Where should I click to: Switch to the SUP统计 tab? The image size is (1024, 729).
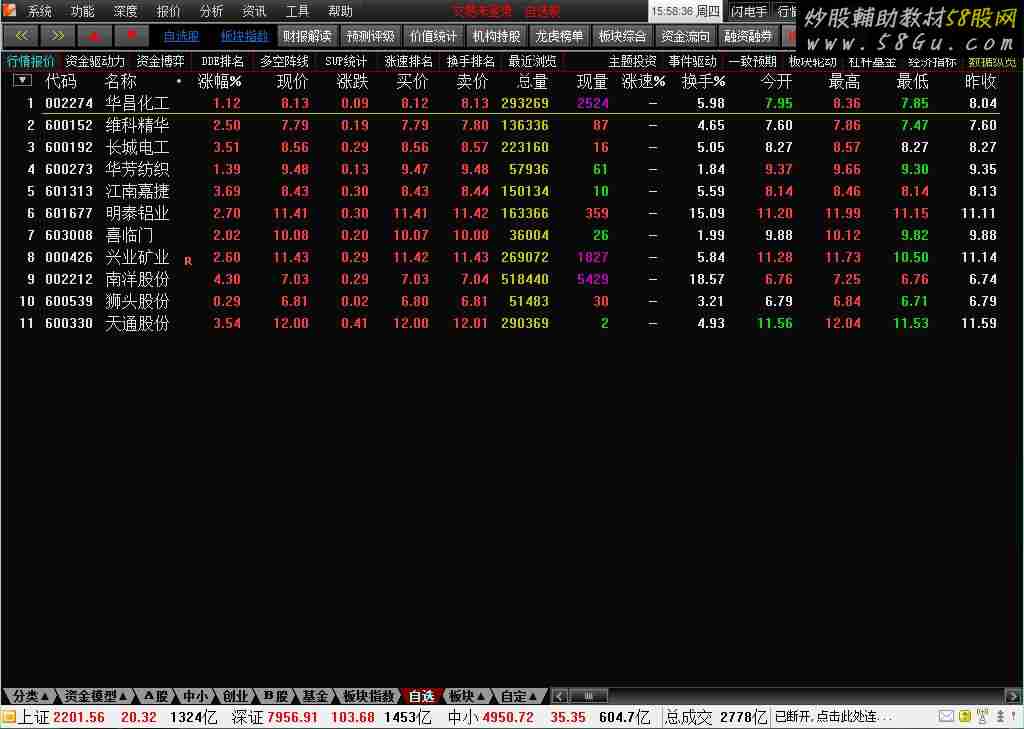pyautogui.click(x=345, y=61)
